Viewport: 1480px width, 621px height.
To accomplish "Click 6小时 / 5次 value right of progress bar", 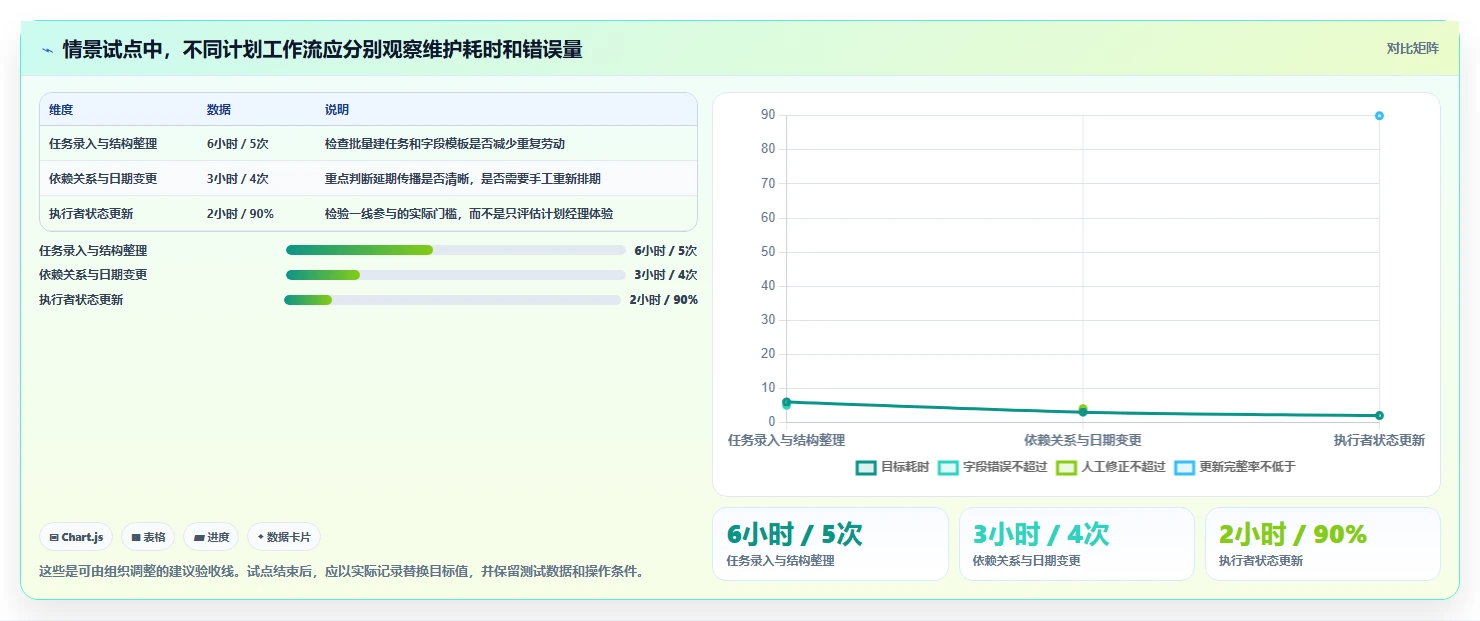I will coord(666,251).
